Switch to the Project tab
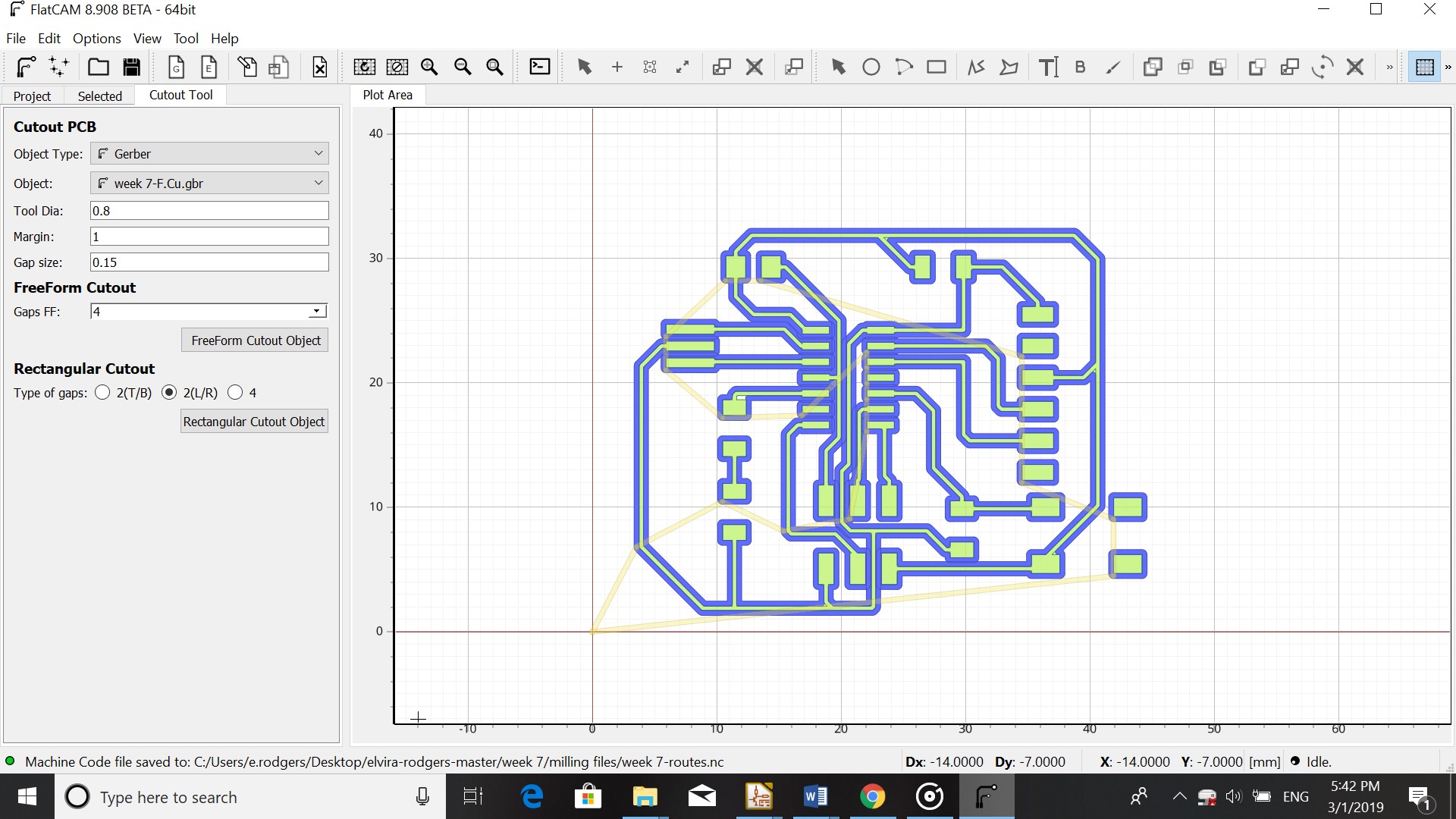 (x=32, y=96)
